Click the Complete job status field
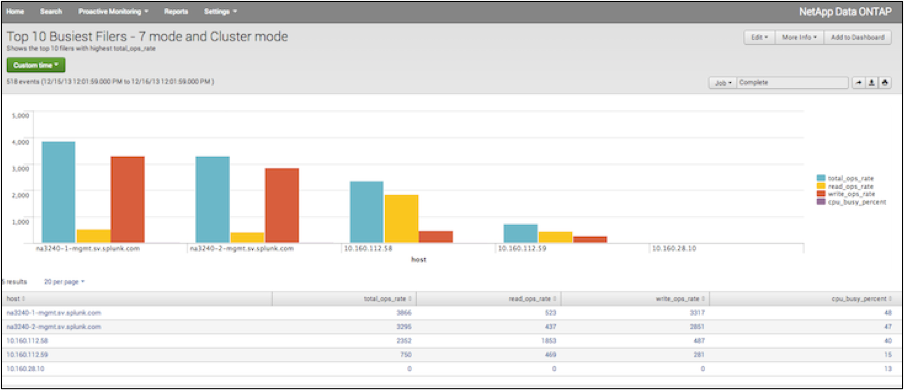 [793, 82]
